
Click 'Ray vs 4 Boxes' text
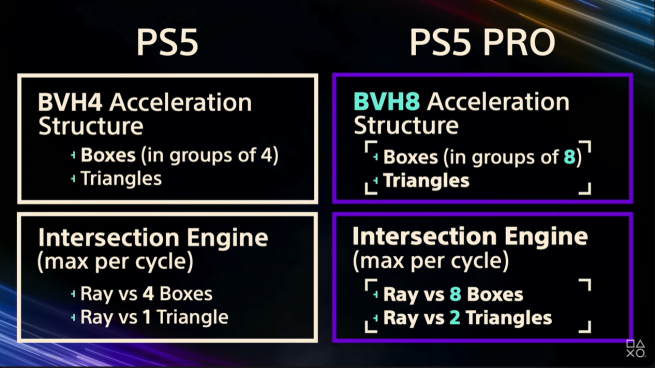146,294
